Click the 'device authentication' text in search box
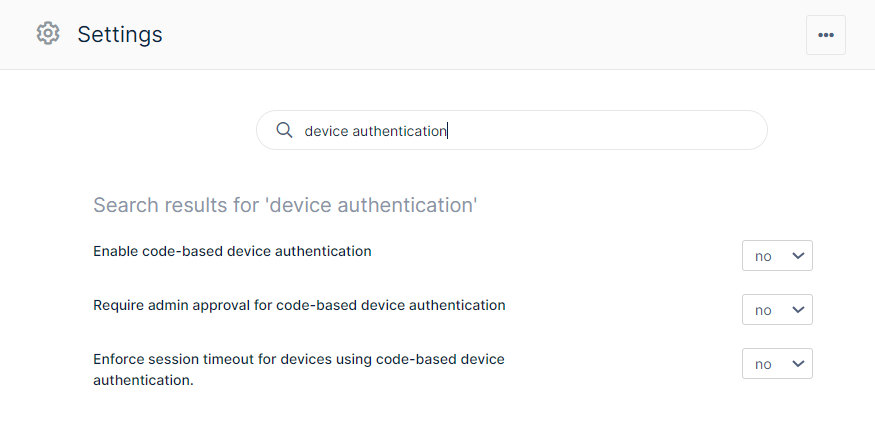Image resolution: width=875 pixels, height=446 pixels. pyautogui.click(x=375, y=131)
